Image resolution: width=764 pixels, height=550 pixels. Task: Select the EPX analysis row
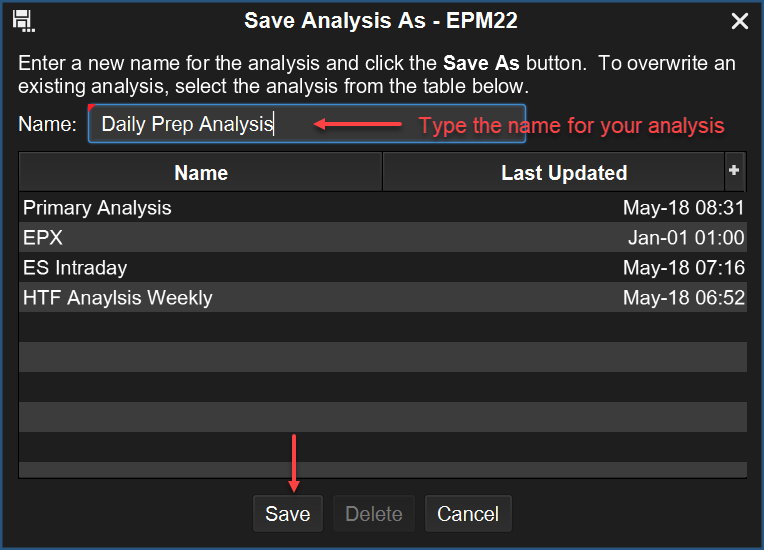[x=42, y=238]
